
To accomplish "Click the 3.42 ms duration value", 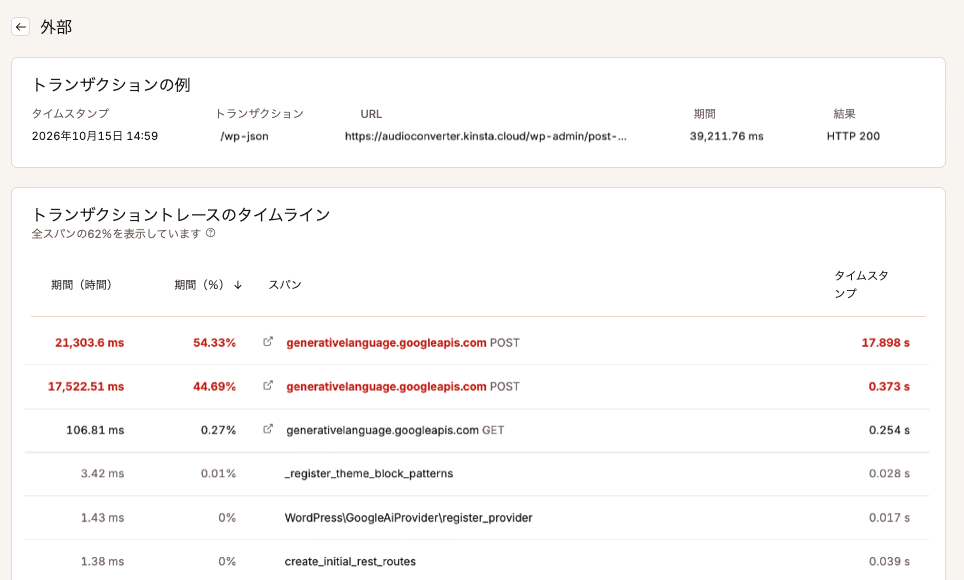I will (103, 474).
